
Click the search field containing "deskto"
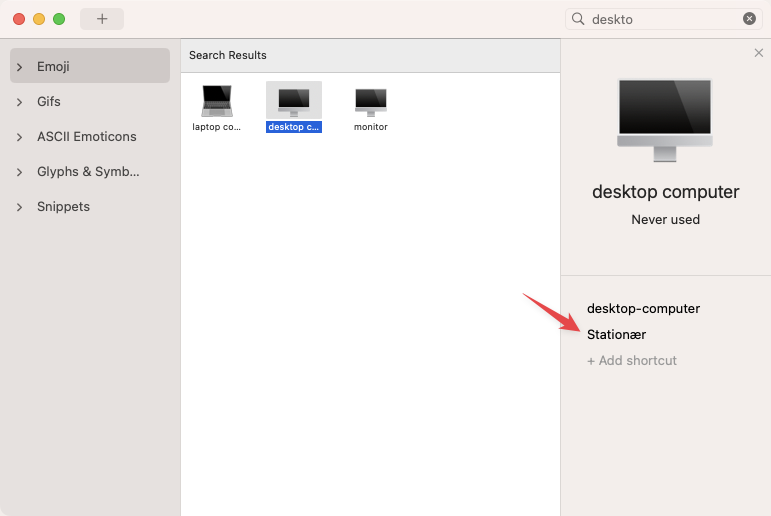(660, 19)
